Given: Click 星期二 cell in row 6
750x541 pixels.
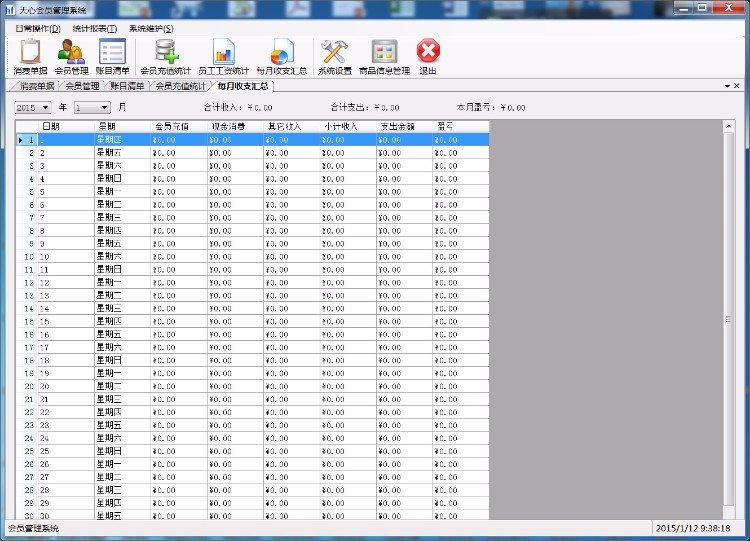Looking at the screenshot, I should coord(123,205).
